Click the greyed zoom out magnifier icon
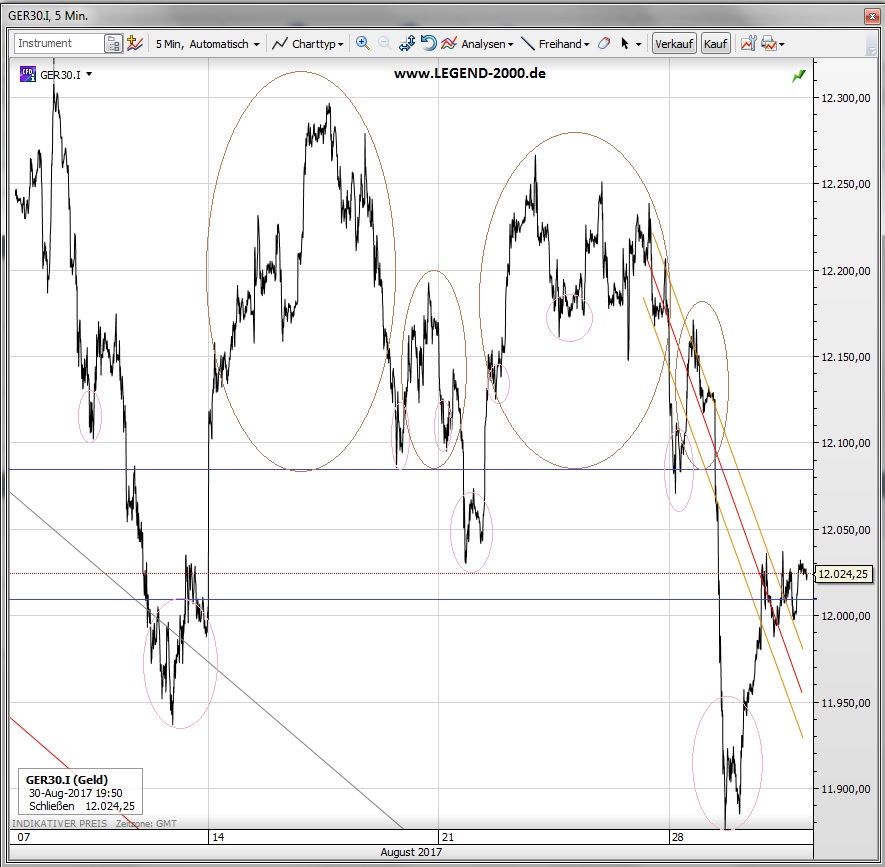The height and width of the screenshot is (867, 885). click(384, 43)
